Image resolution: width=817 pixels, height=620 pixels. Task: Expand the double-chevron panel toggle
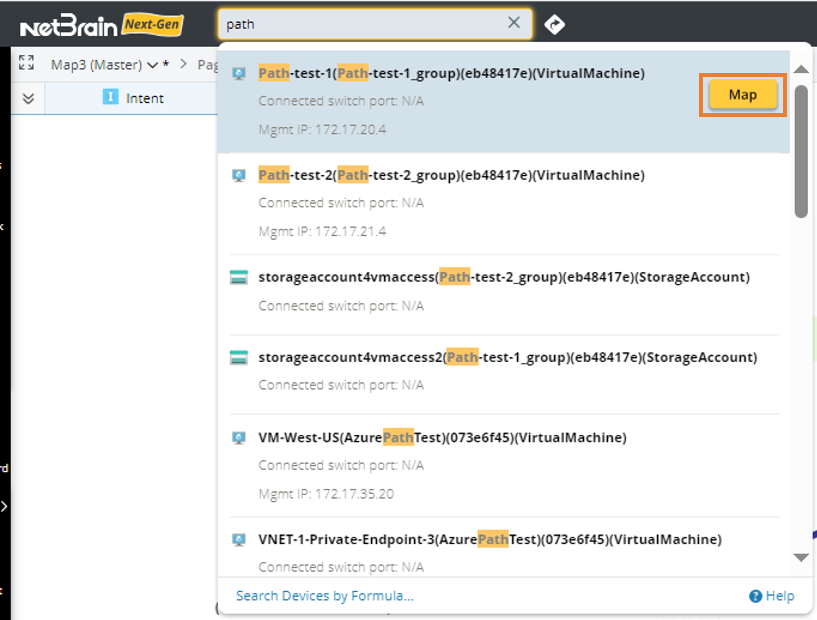pos(28,98)
